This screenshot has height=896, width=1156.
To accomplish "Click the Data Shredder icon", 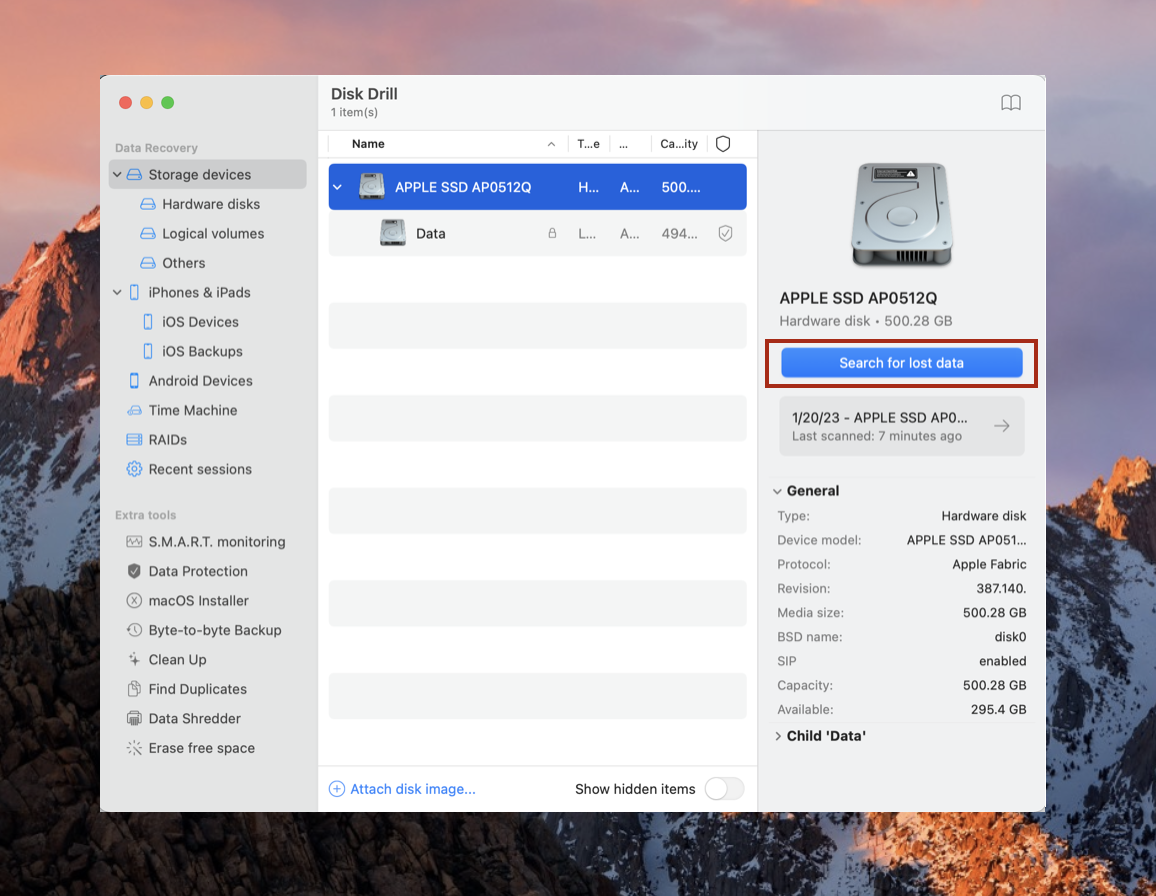I will (134, 719).
